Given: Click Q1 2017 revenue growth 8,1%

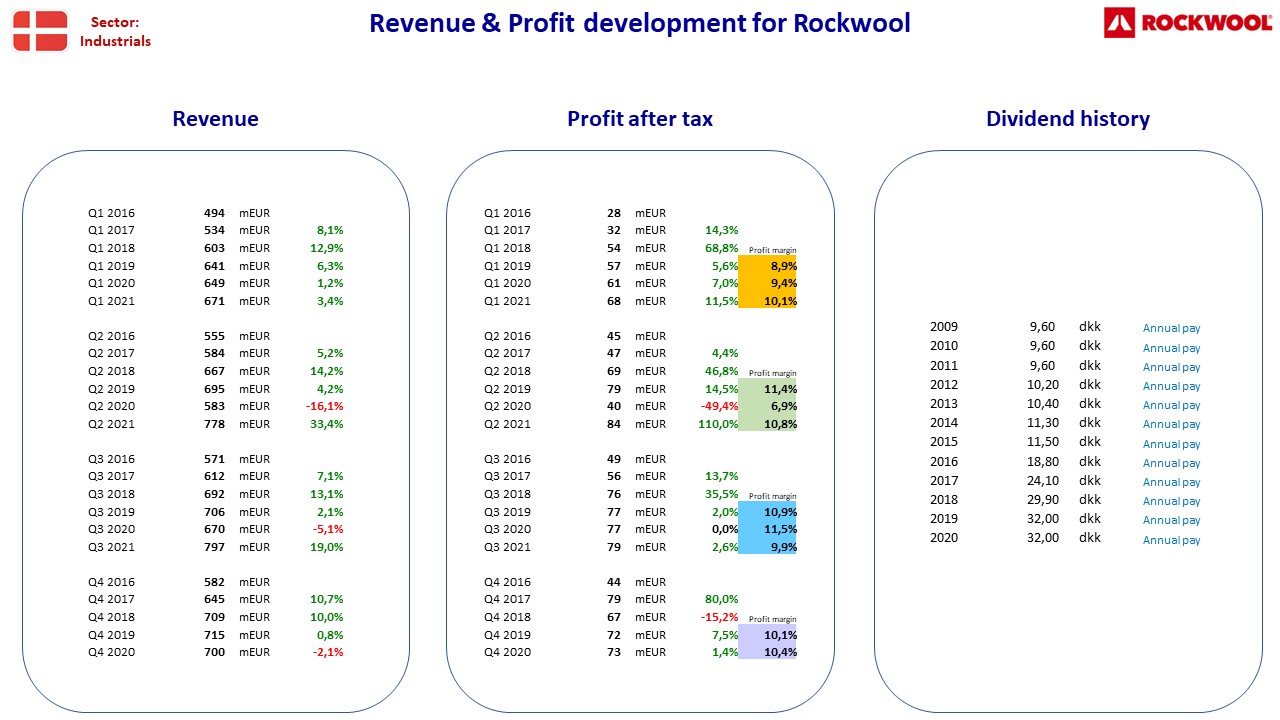Looking at the screenshot, I should (x=330, y=231).
